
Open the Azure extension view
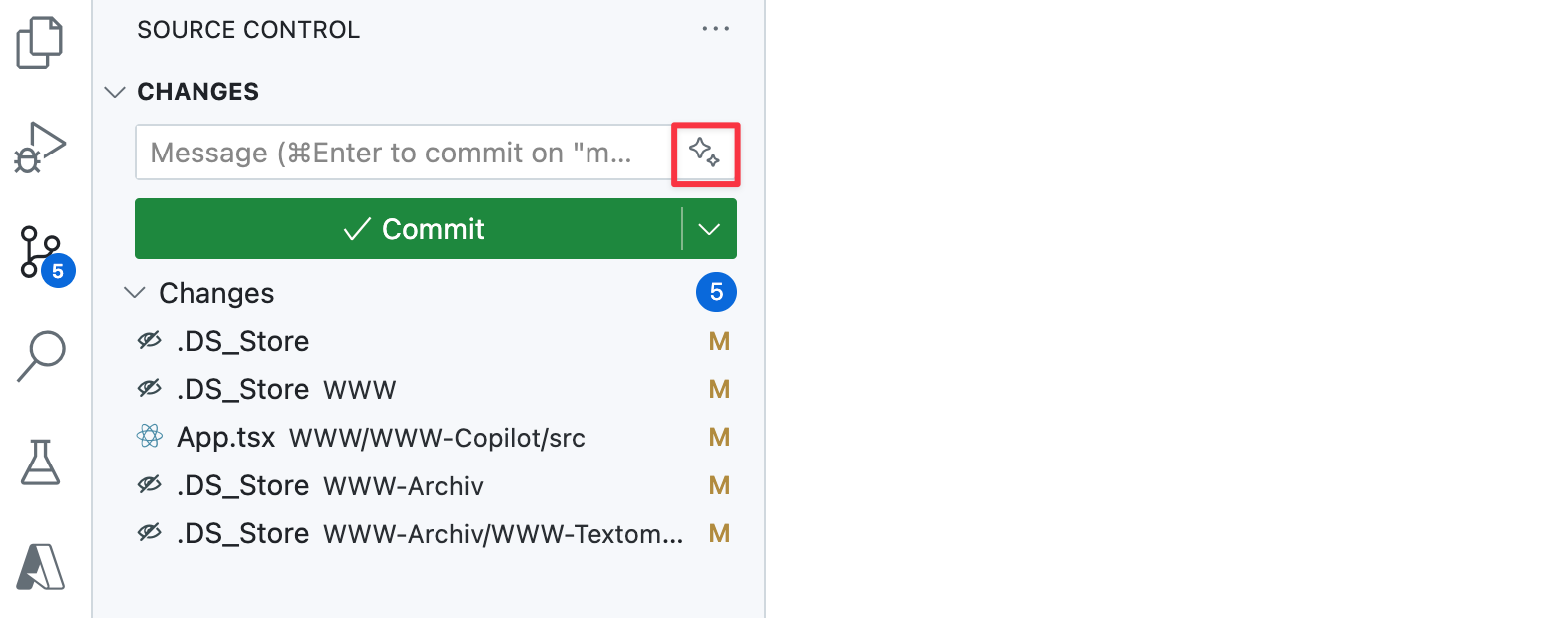click(x=41, y=566)
